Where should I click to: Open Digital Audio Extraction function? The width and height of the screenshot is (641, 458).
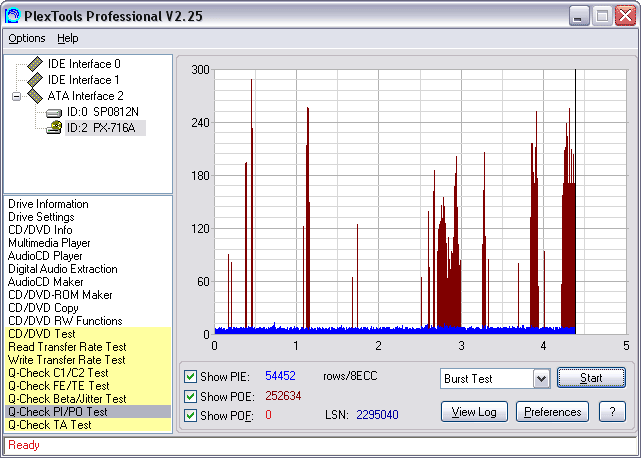coord(63,269)
